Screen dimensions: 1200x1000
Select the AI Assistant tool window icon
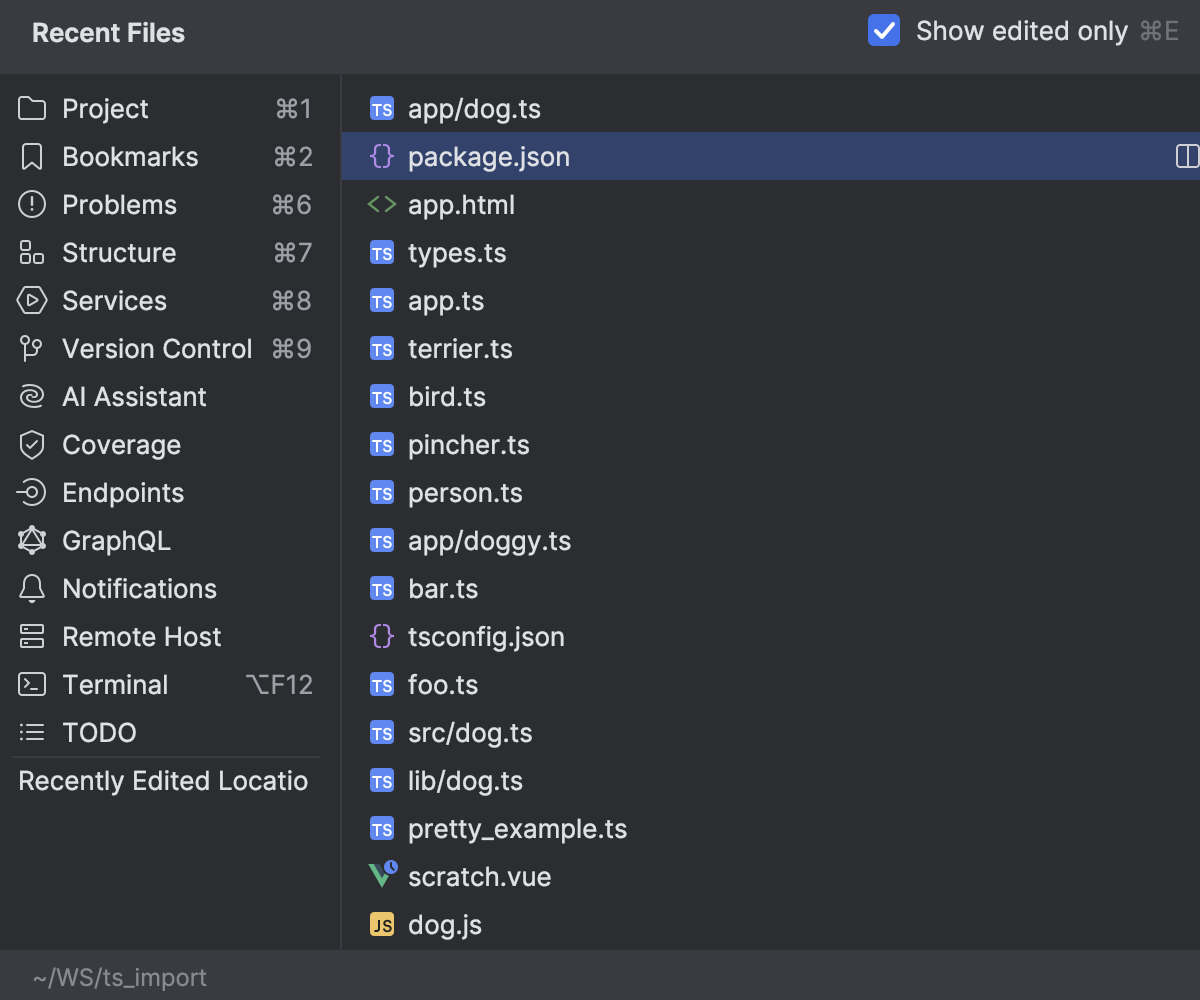pos(134,396)
